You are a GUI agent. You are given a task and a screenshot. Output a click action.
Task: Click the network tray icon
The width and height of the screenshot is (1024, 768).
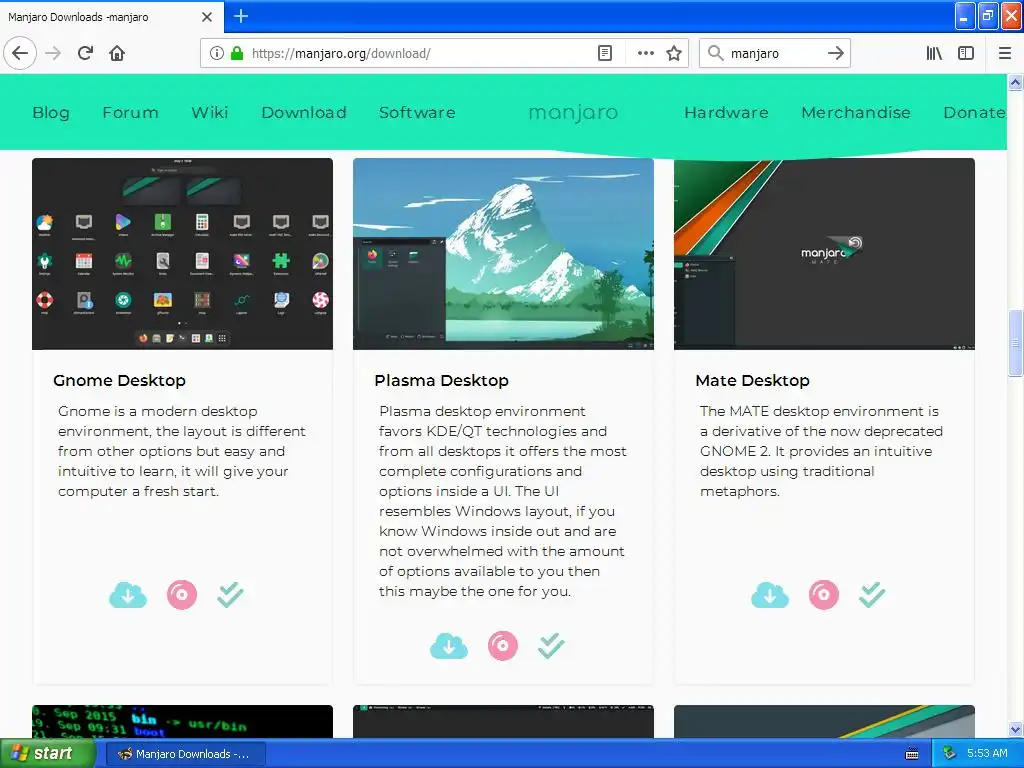pos(949,754)
